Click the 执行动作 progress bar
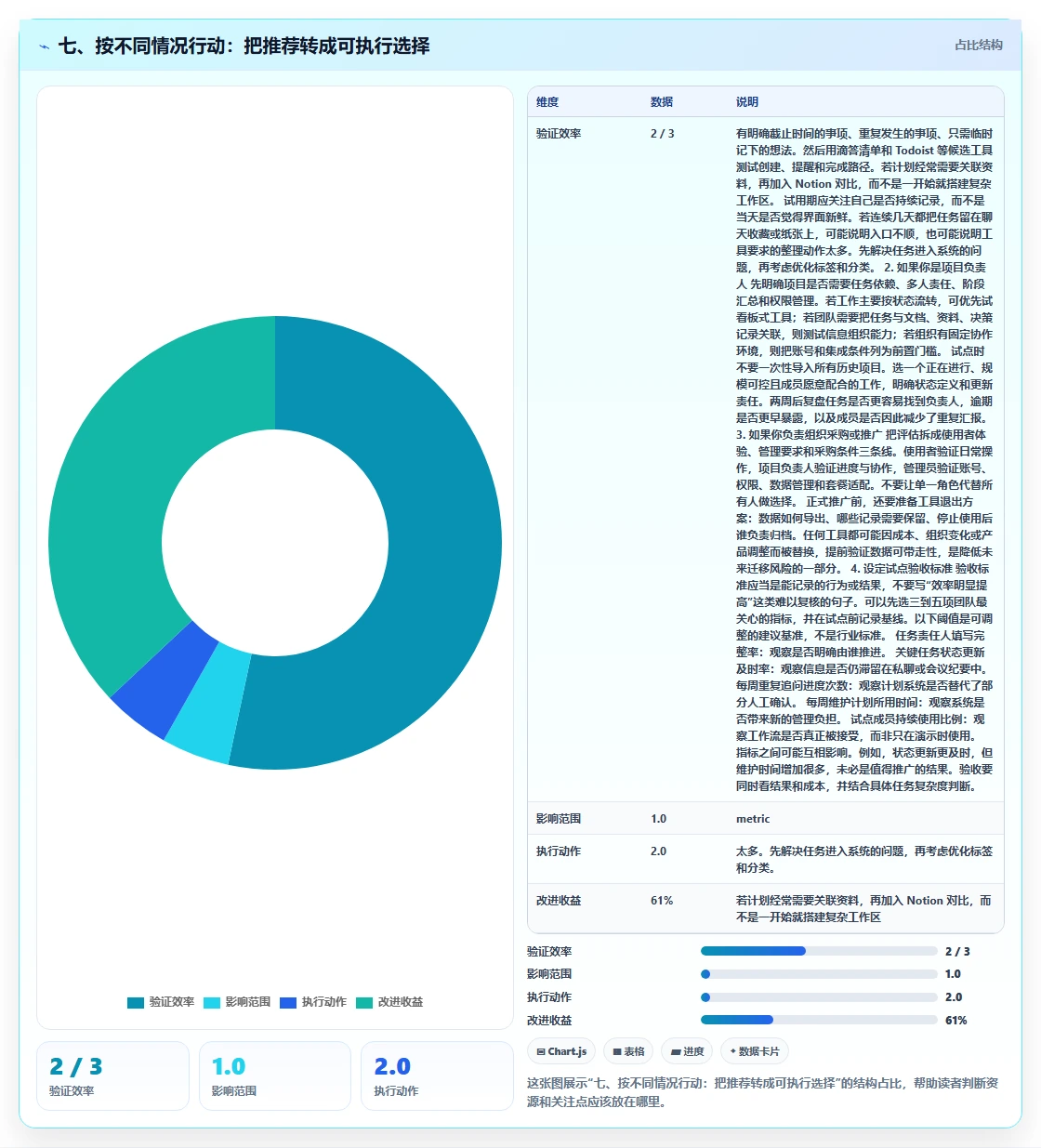 [x=819, y=997]
